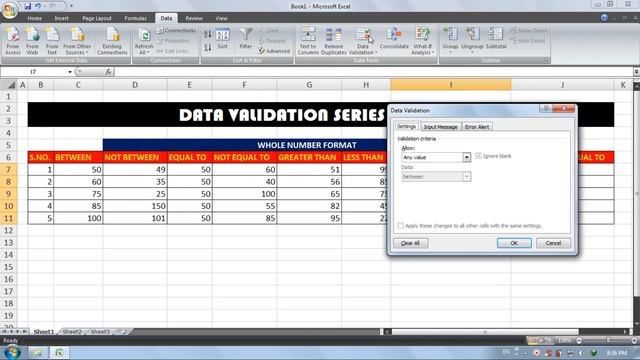Screen dimensions: 640x360
Task: Switch to the Input Message tab
Action: click(x=440, y=127)
